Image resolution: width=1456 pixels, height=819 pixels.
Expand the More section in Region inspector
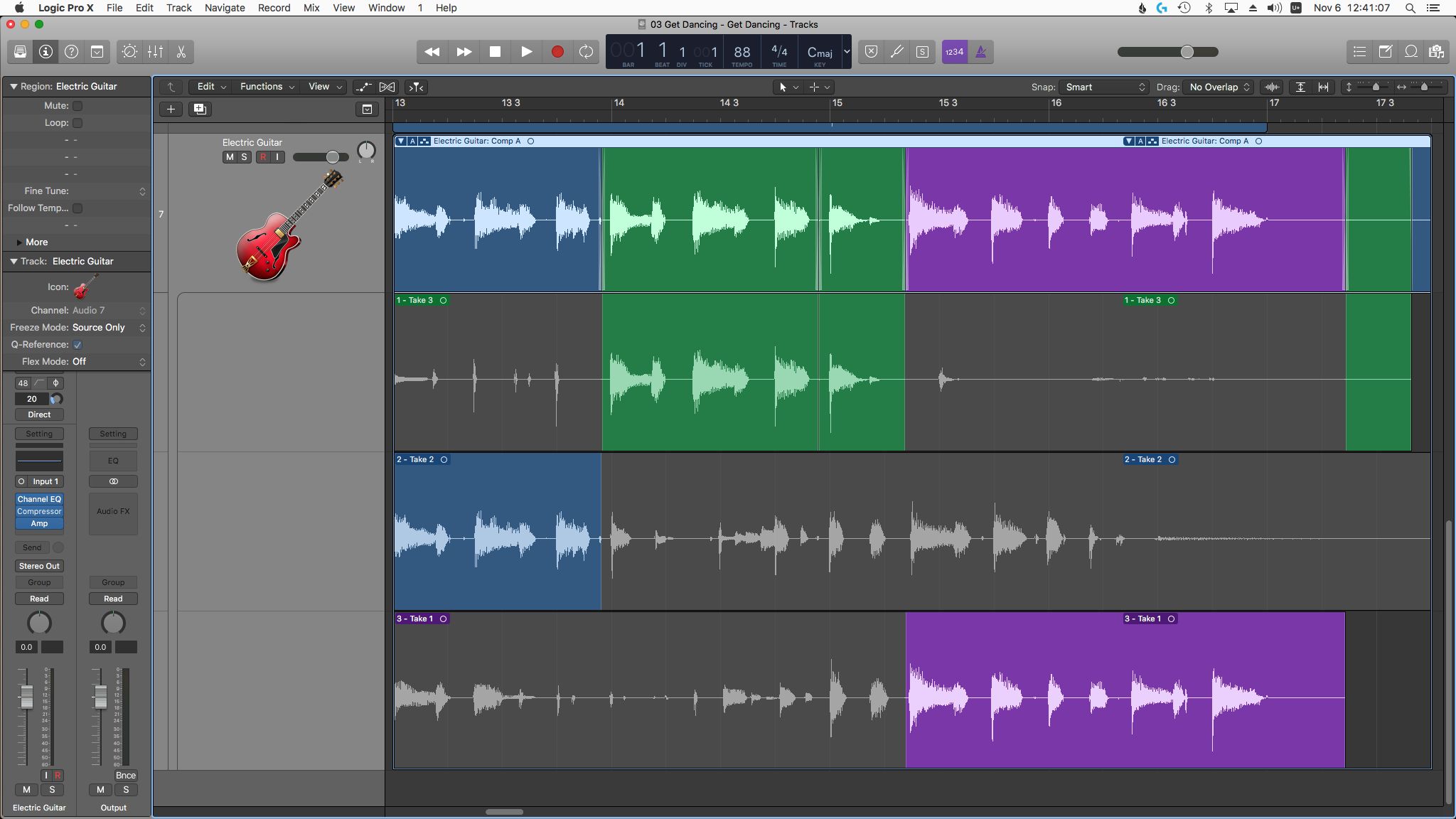(x=20, y=242)
